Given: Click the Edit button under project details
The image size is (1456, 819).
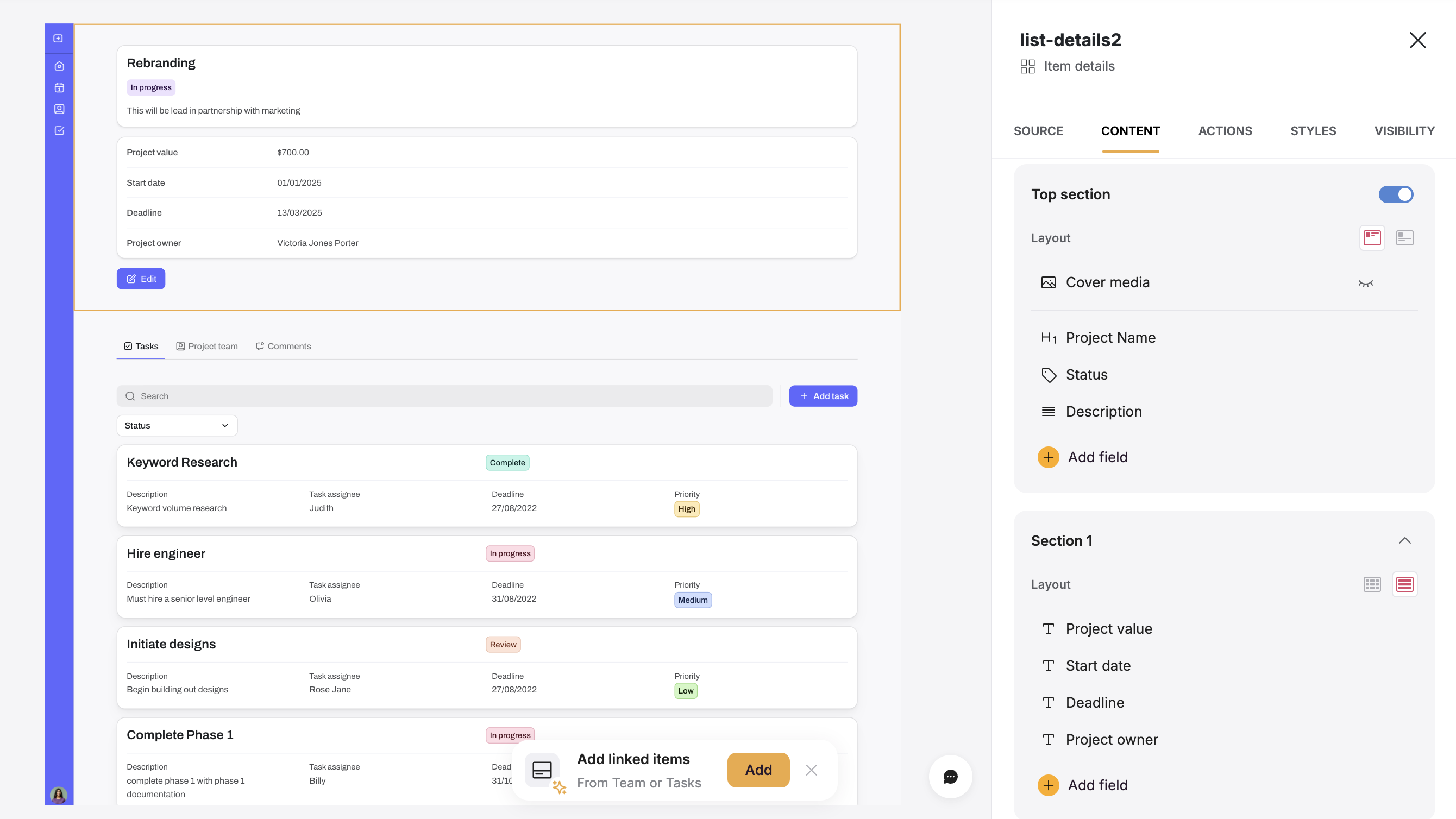Looking at the screenshot, I should (x=141, y=279).
